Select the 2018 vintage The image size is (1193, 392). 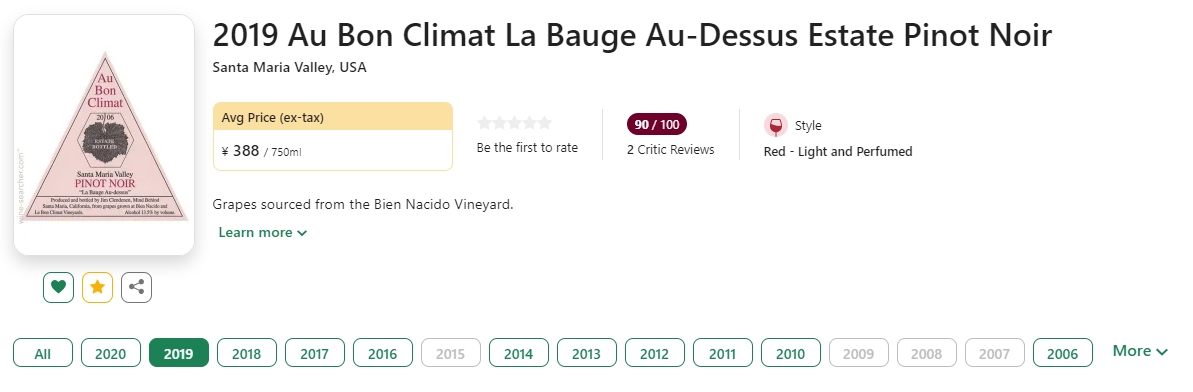[x=247, y=353]
